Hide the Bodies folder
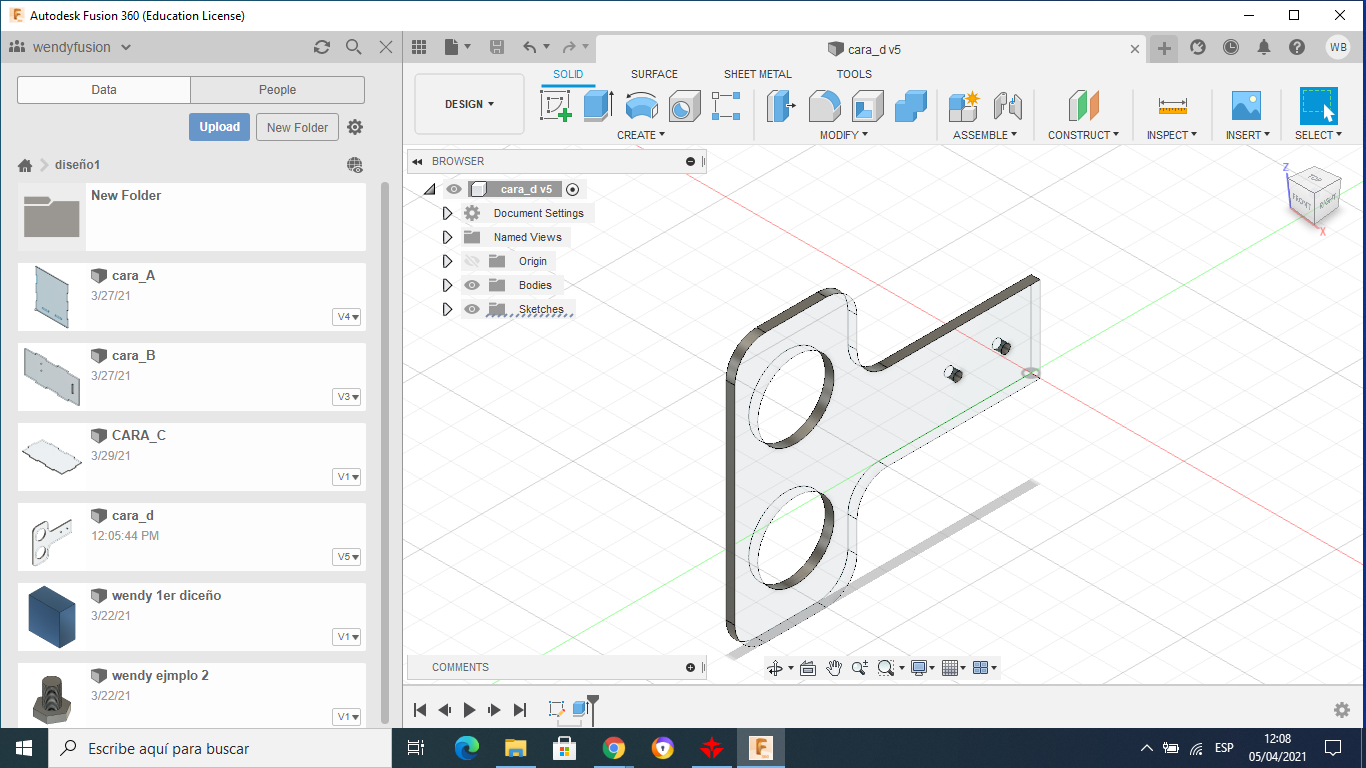 click(x=472, y=285)
